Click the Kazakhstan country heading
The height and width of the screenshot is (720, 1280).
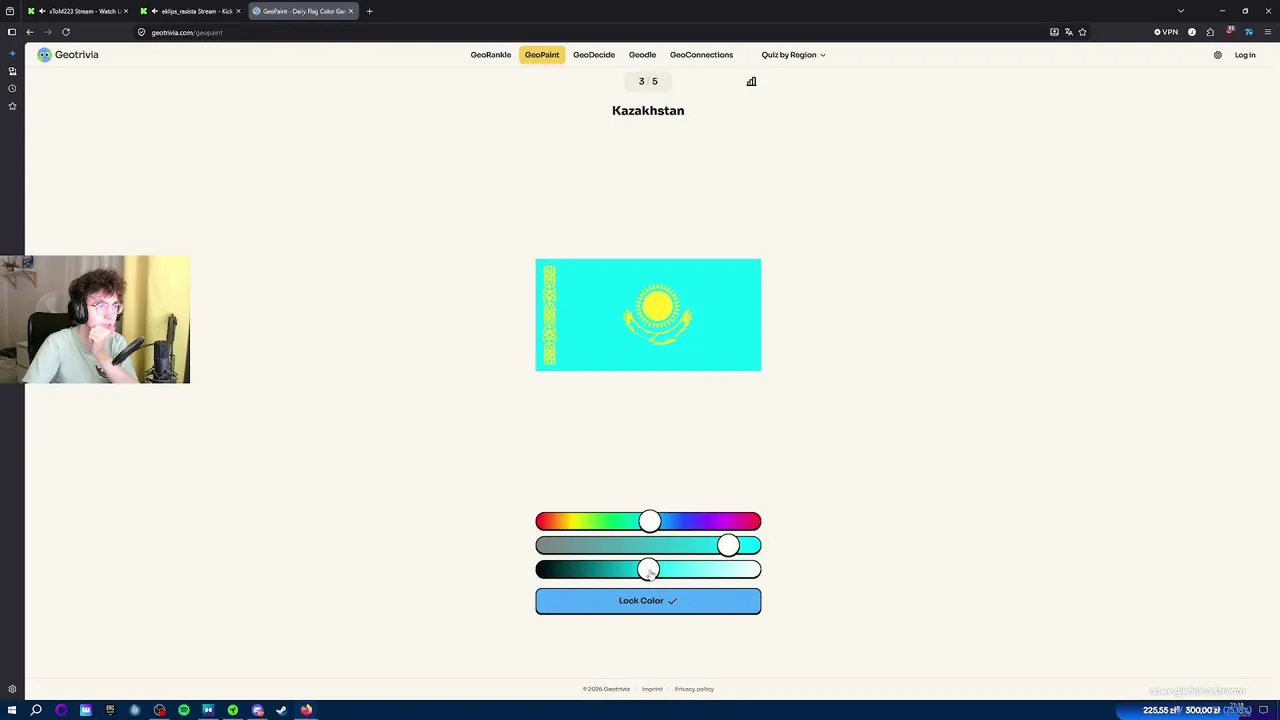pos(648,111)
